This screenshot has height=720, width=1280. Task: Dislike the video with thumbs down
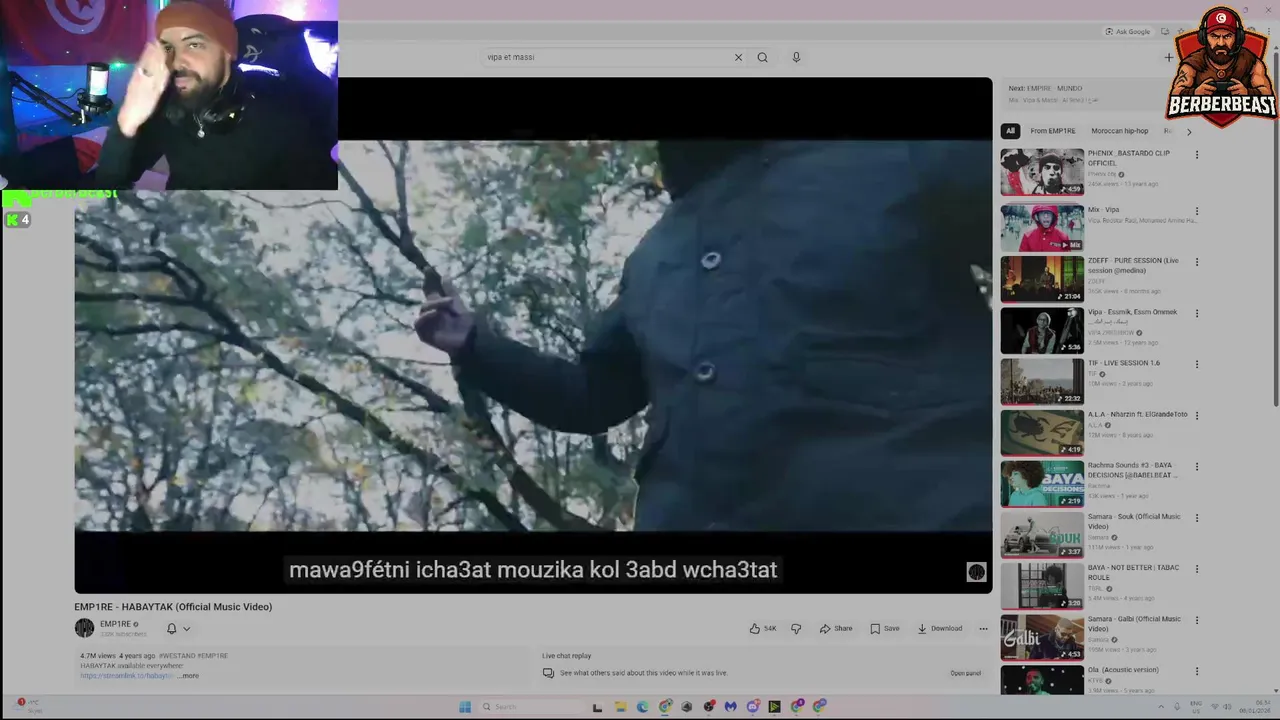796,629
